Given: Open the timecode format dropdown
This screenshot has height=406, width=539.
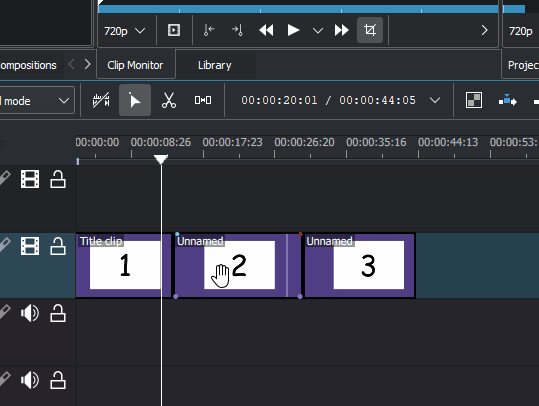Looking at the screenshot, I should click(x=435, y=100).
